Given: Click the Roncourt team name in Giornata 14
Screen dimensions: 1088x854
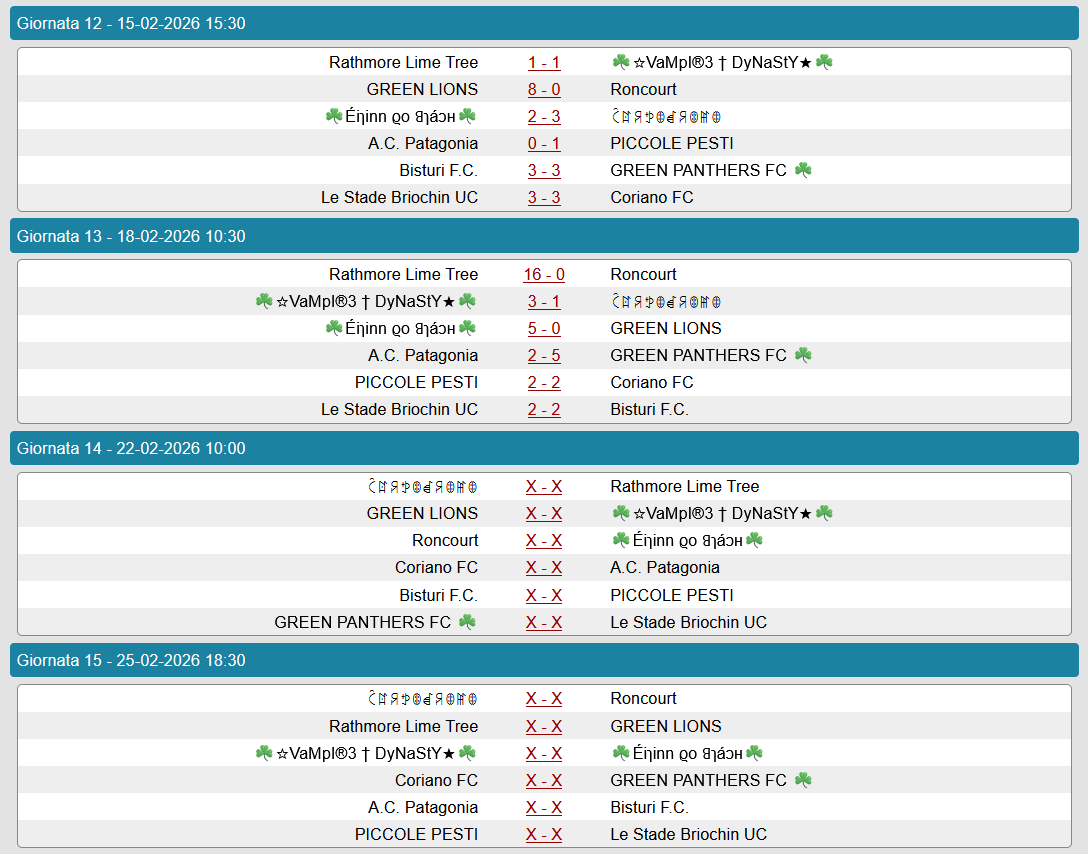Looking at the screenshot, I should point(445,540).
